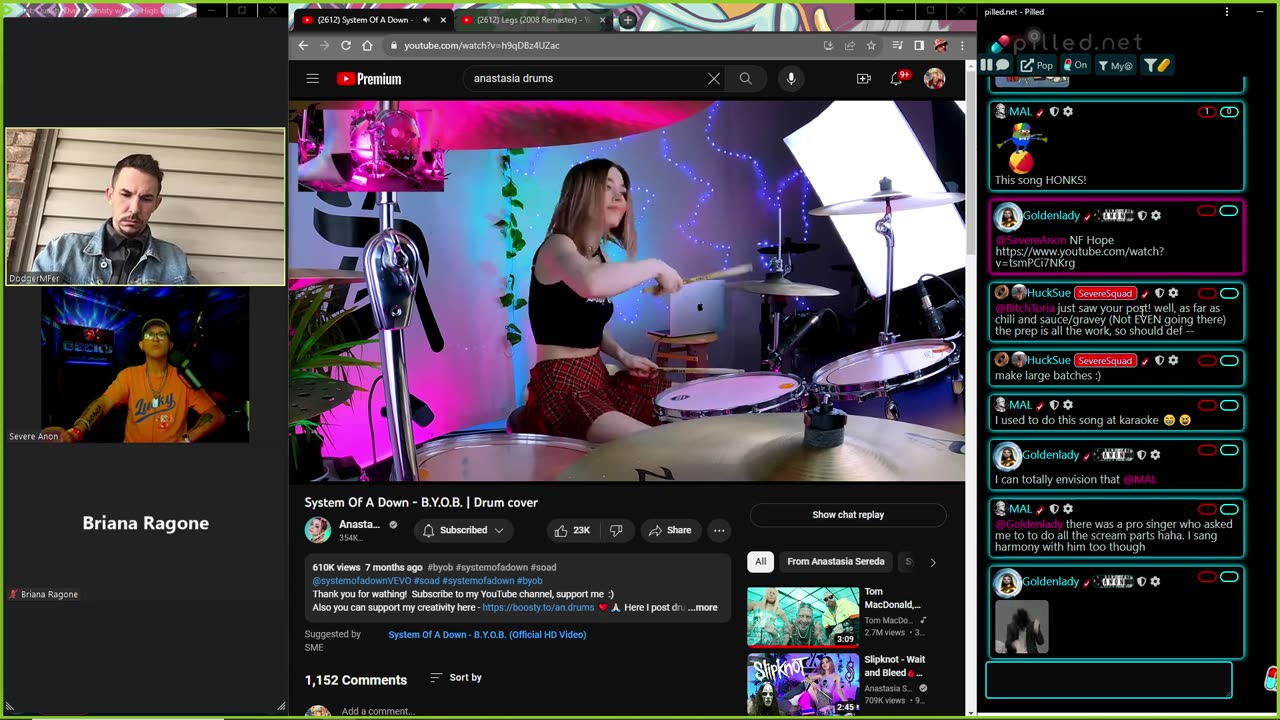Open the YouTube account avatar menu
The width and height of the screenshot is (1280, 720).
934,78
